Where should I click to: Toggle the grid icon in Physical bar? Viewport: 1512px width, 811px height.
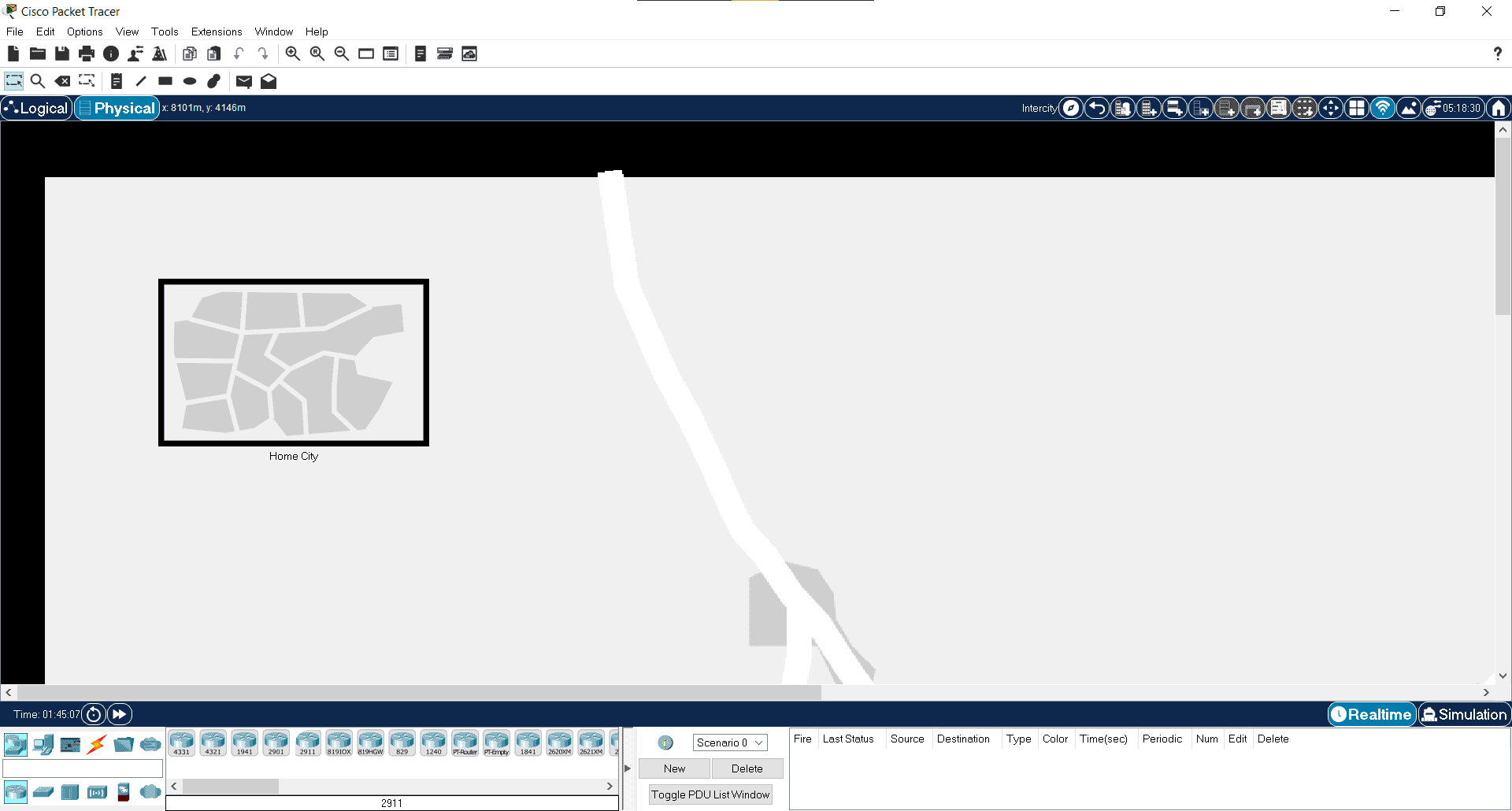coord(1357,108)
